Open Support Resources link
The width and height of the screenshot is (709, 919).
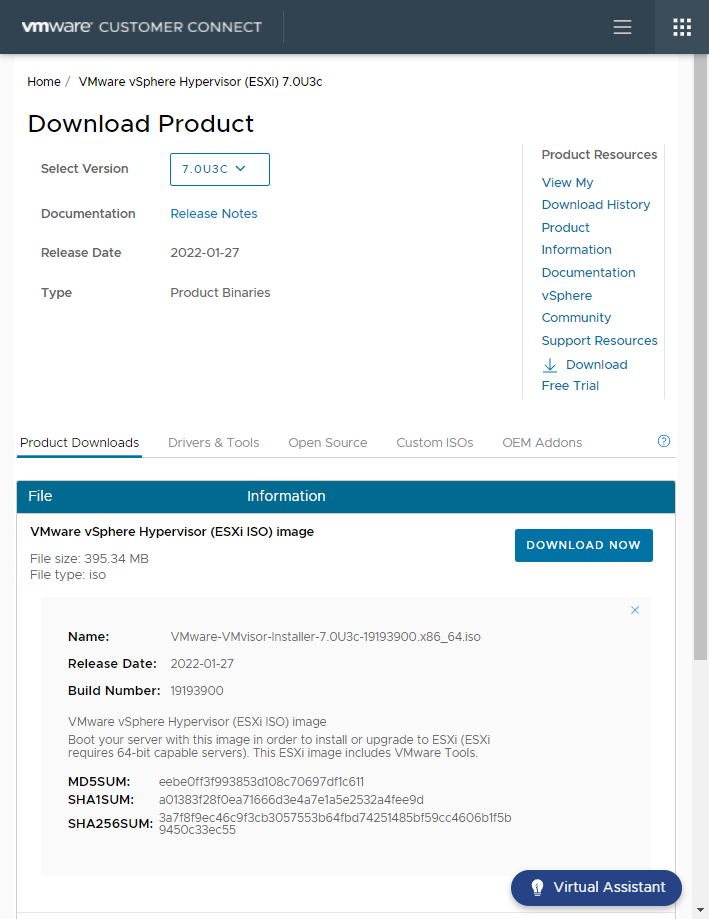pyautogui.click(x=599, y=341)
